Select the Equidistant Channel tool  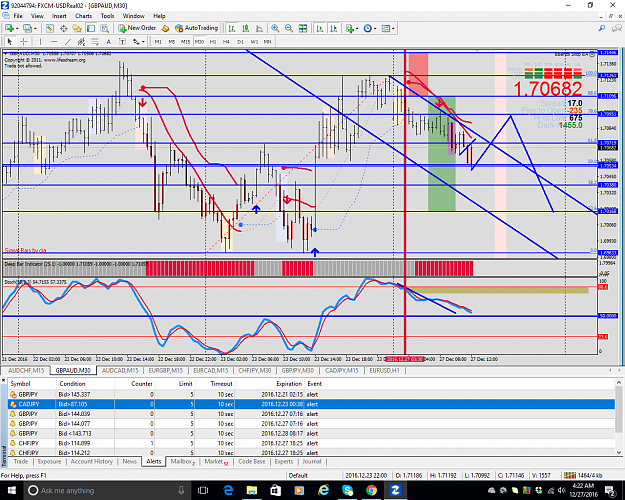(x=81, y=41)
